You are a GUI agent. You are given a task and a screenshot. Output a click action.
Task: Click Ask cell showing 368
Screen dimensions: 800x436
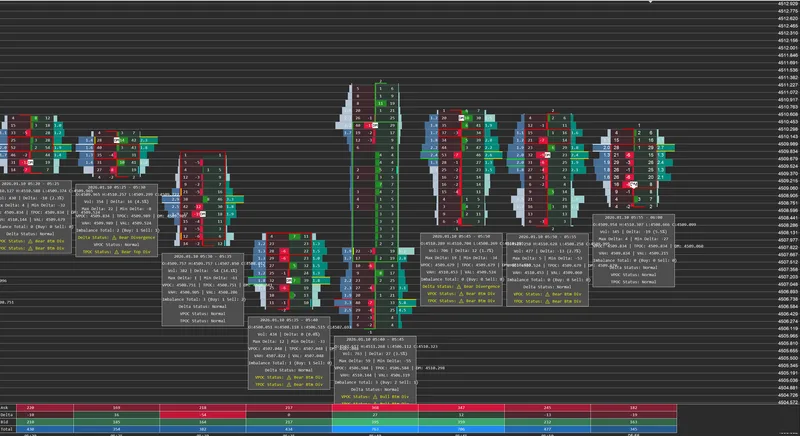coord(375,407)
